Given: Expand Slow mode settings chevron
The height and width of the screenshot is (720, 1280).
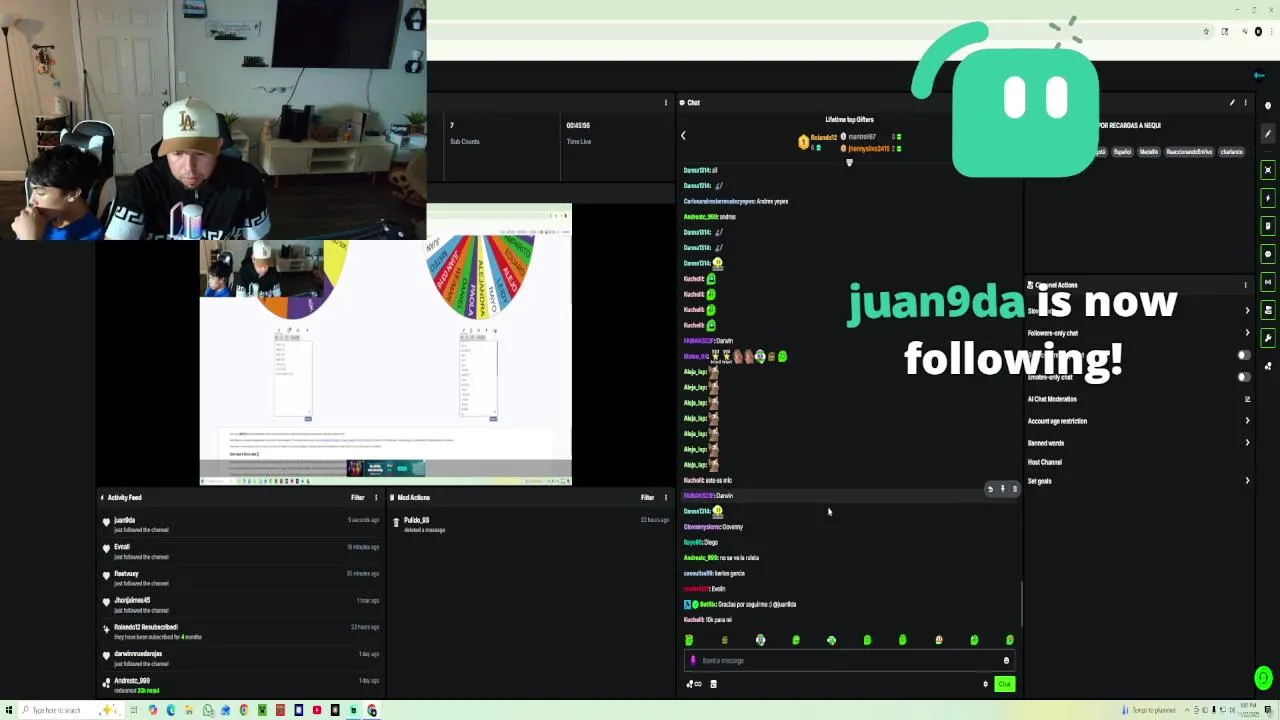Looking at the screenshot, I should [1247, 311].
